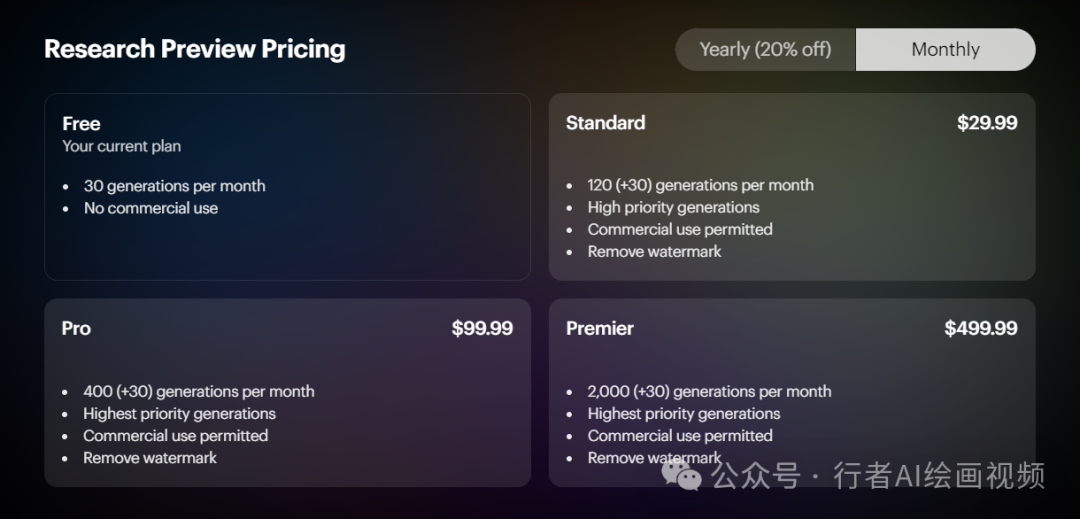Choose the Pro plan title
The height and width of the screenshot is (519, 1080).
click(x=76, y=328)
